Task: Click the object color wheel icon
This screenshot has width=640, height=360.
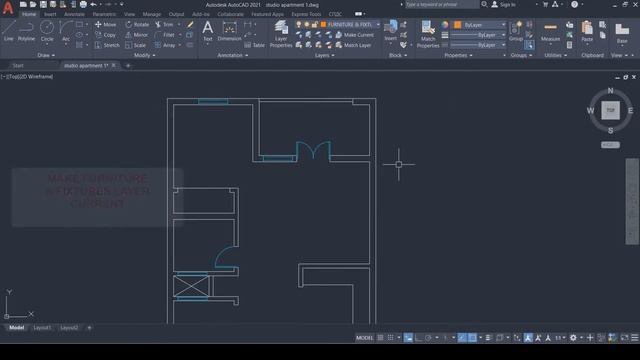Action: [445, 24]
